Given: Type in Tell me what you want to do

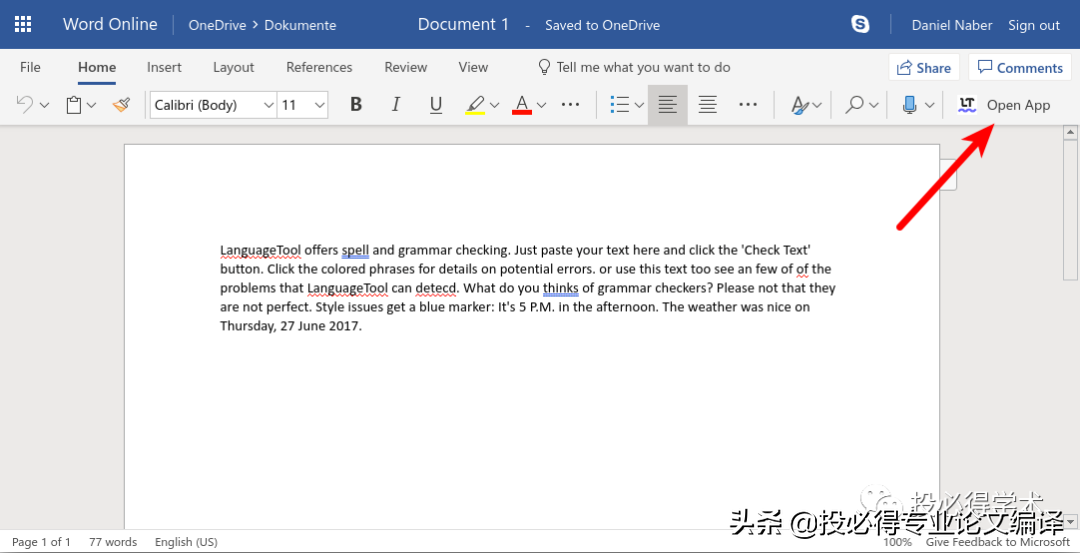Looking at the screenshot, I should (643, 67).
